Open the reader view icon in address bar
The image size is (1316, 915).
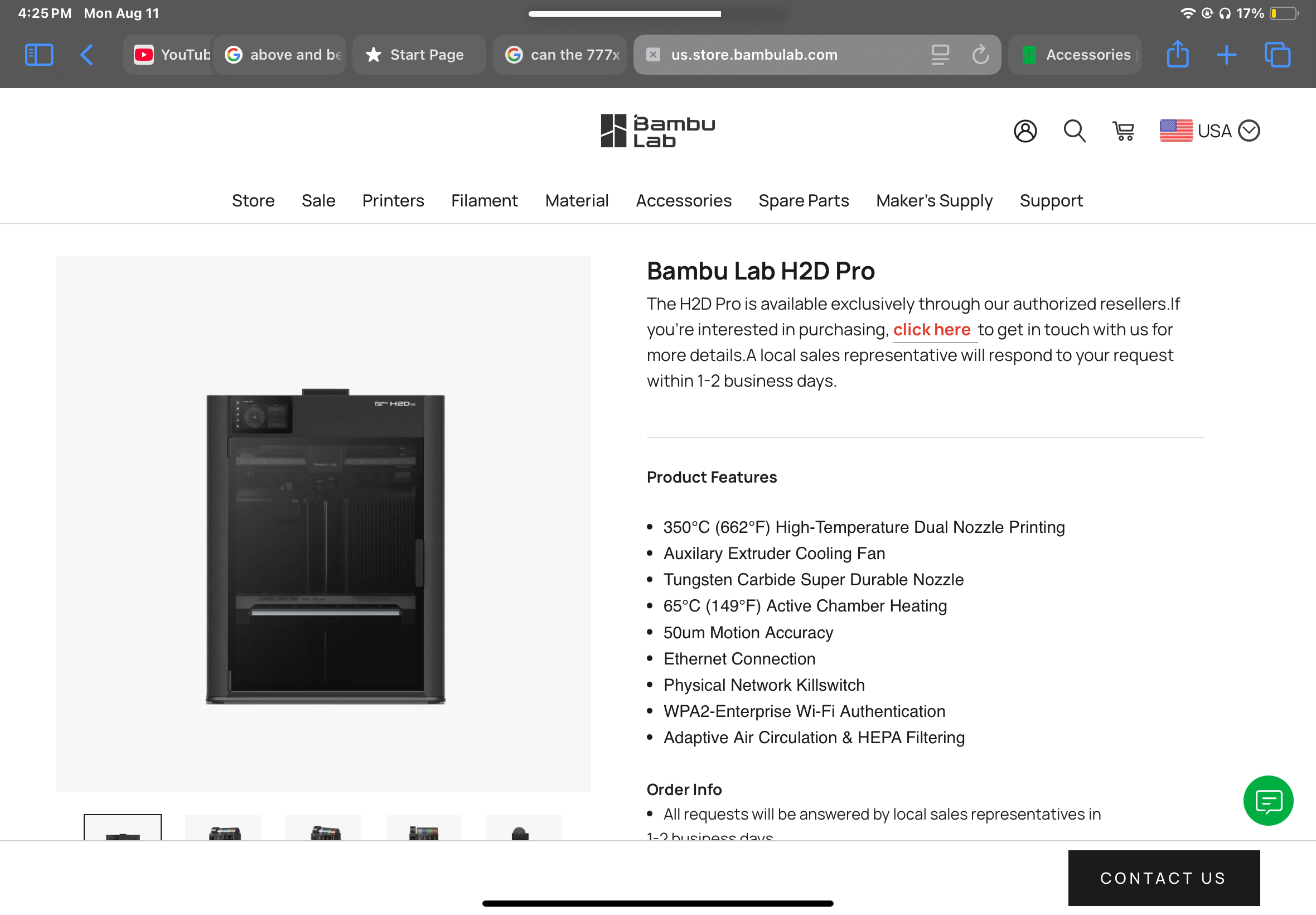coord(940,55)
